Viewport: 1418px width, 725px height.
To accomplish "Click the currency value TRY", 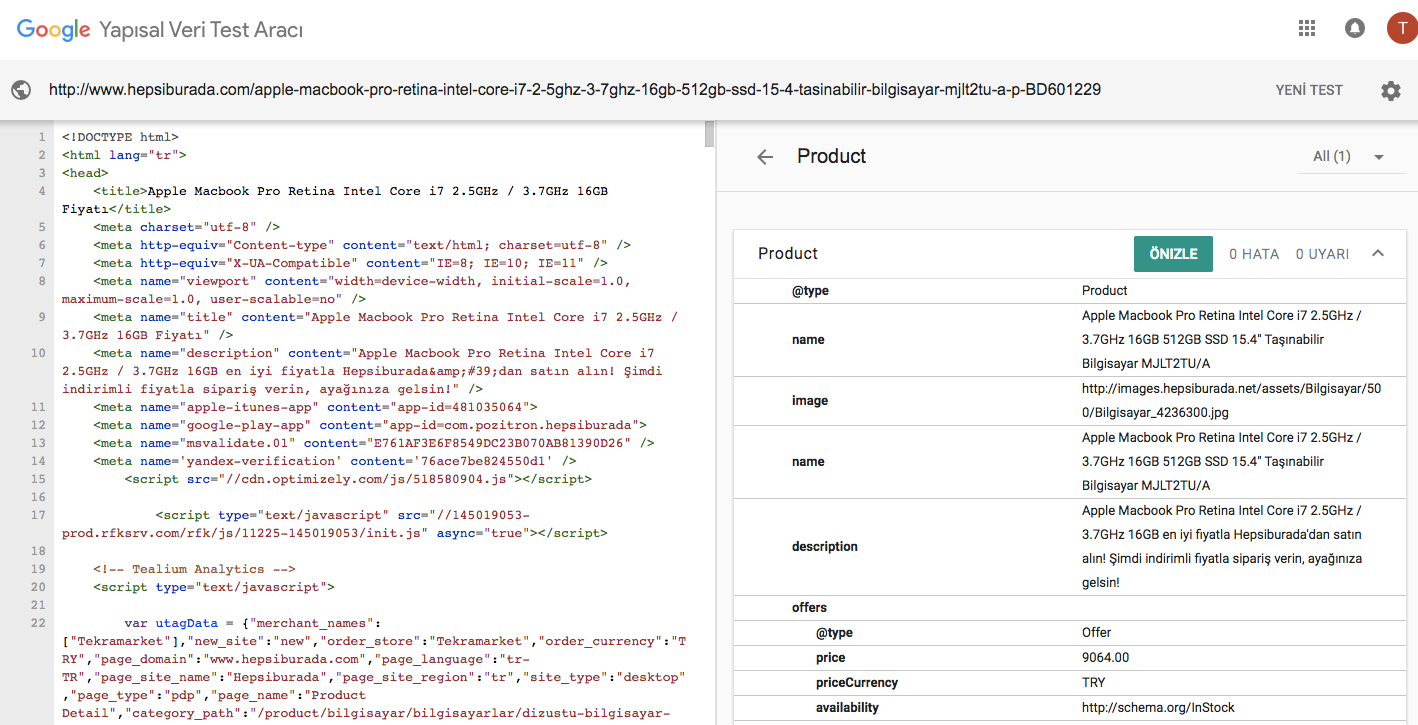I will coord(1094,683).
